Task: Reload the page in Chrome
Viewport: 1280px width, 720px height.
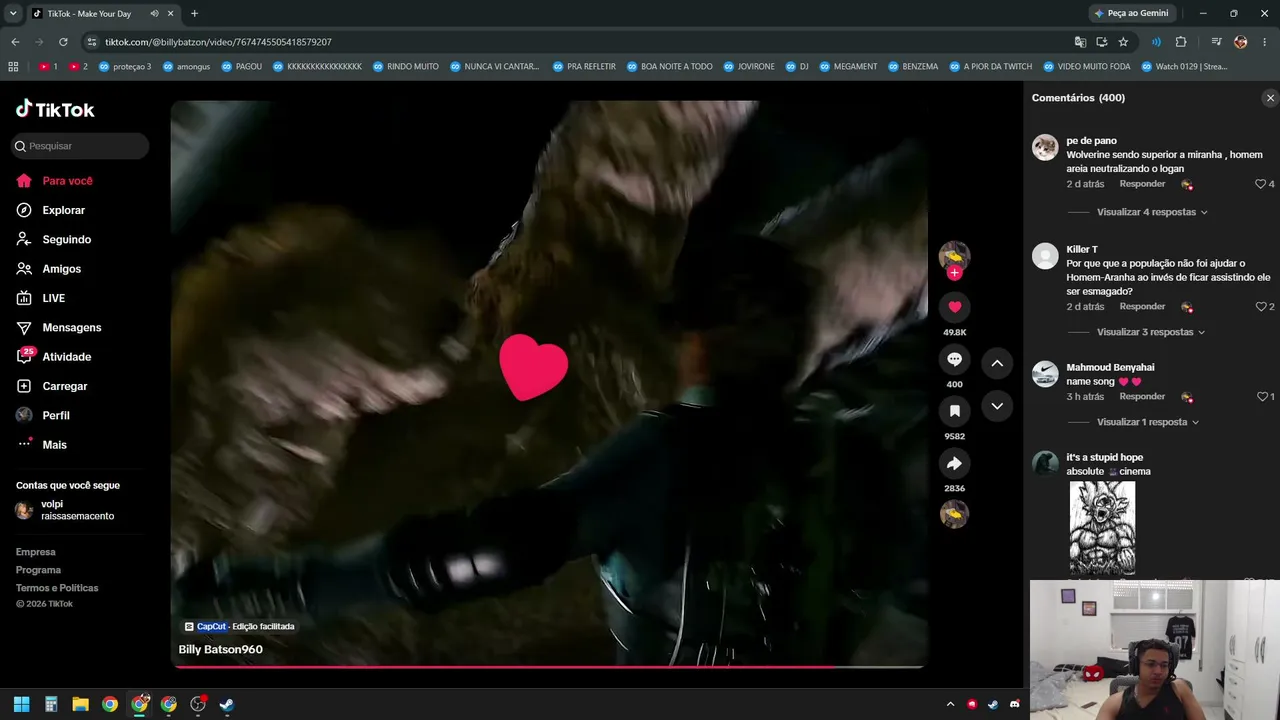Action: pyautogui.click(x=63, y=42)
